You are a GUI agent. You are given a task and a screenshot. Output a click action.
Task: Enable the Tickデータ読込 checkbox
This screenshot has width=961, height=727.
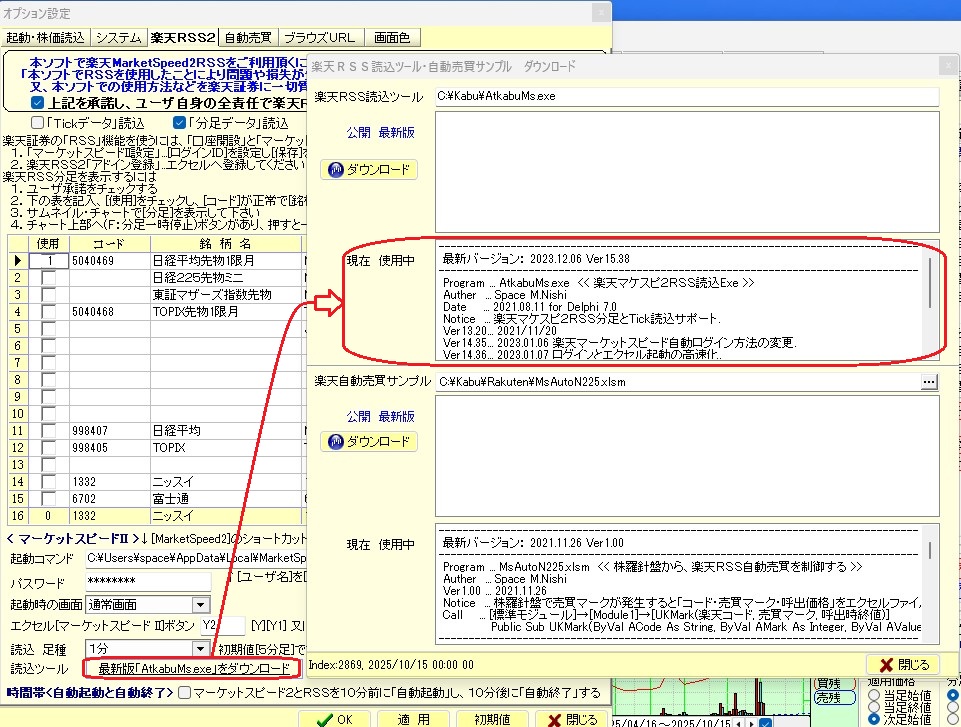[x=38, y=123]
